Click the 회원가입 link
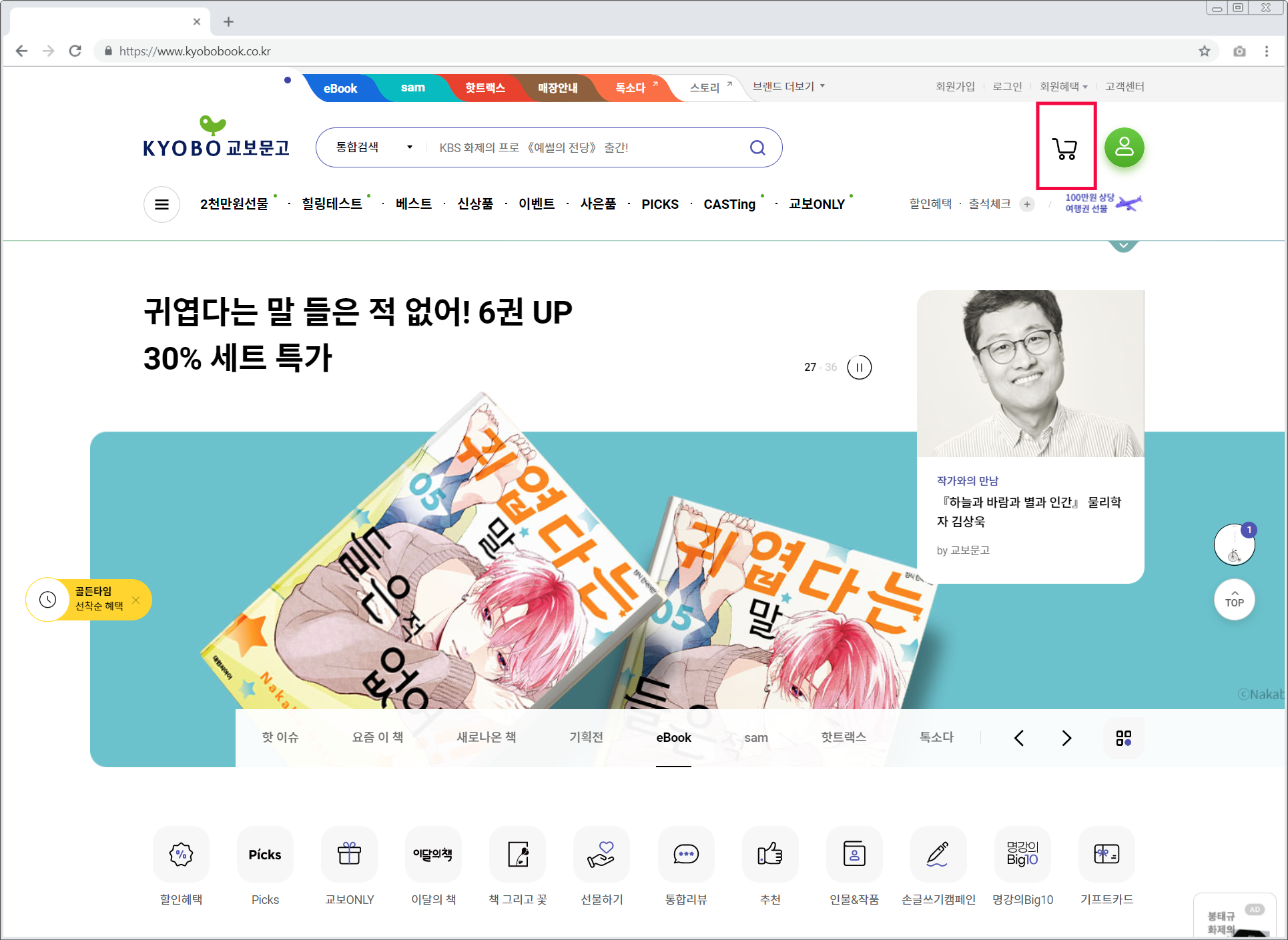Viewport: 1288px width, 940px height. tap(955, 87)
